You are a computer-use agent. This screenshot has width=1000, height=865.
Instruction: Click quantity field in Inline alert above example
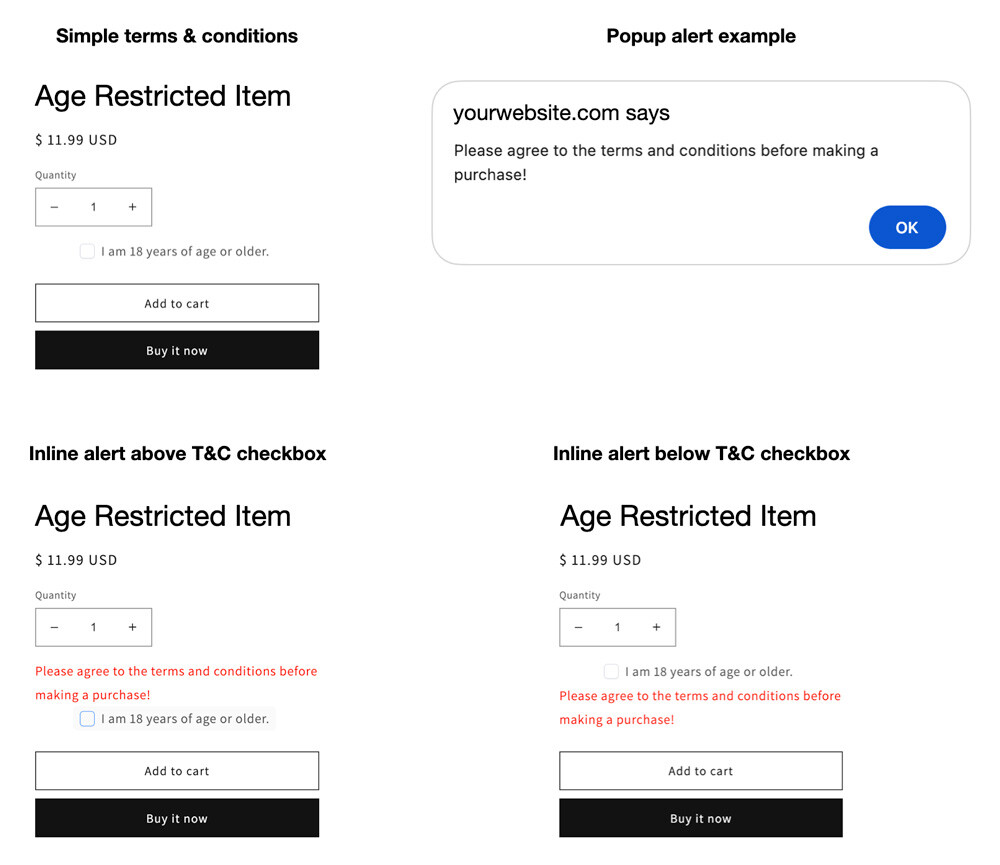(x=93, y=627)
